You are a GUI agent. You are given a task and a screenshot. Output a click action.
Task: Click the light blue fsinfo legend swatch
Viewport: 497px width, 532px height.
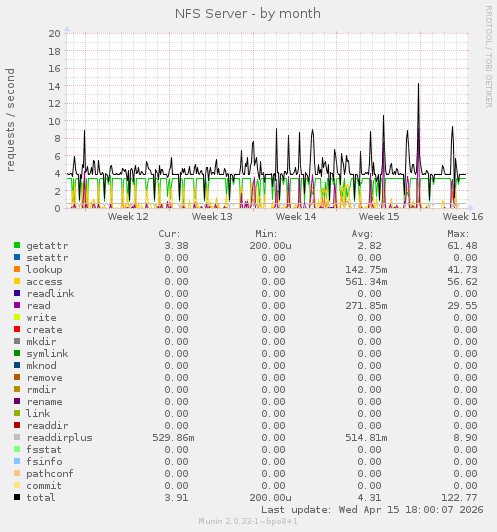17,461
